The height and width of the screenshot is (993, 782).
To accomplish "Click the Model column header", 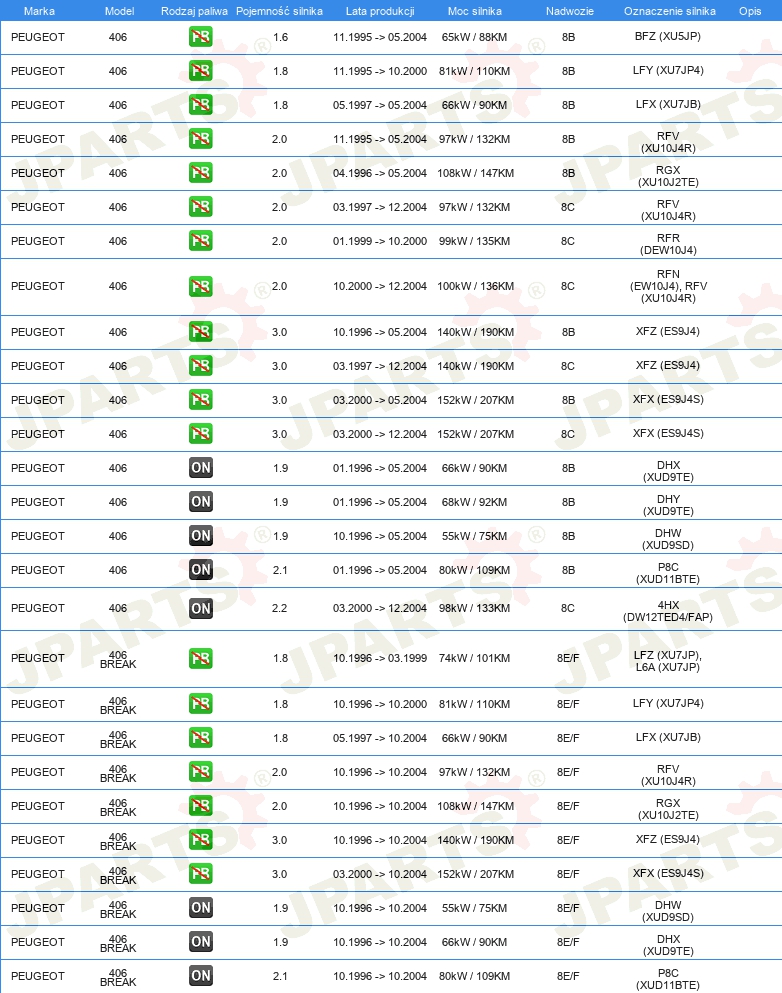I will point(120,11).
